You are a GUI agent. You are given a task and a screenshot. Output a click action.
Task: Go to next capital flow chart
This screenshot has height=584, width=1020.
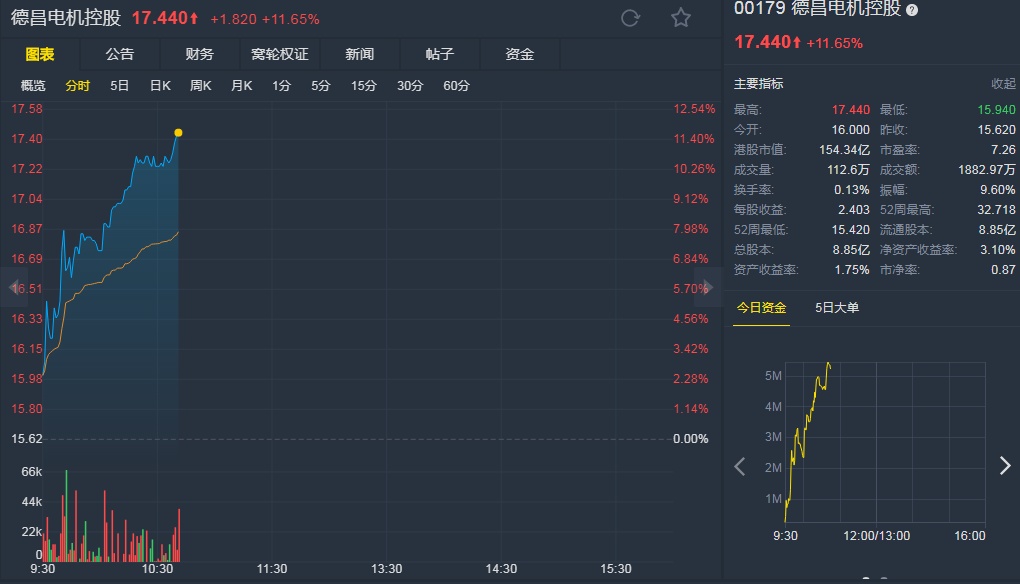[x=1005, y=465]
